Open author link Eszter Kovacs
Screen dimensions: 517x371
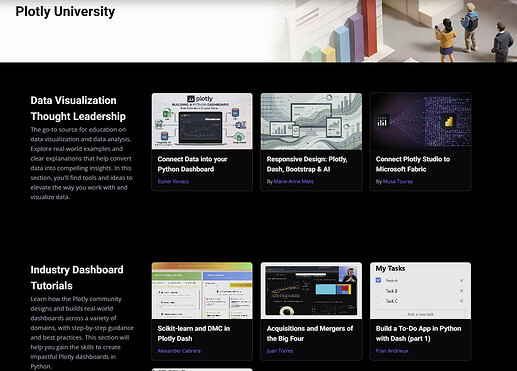[x=173, y=181]
